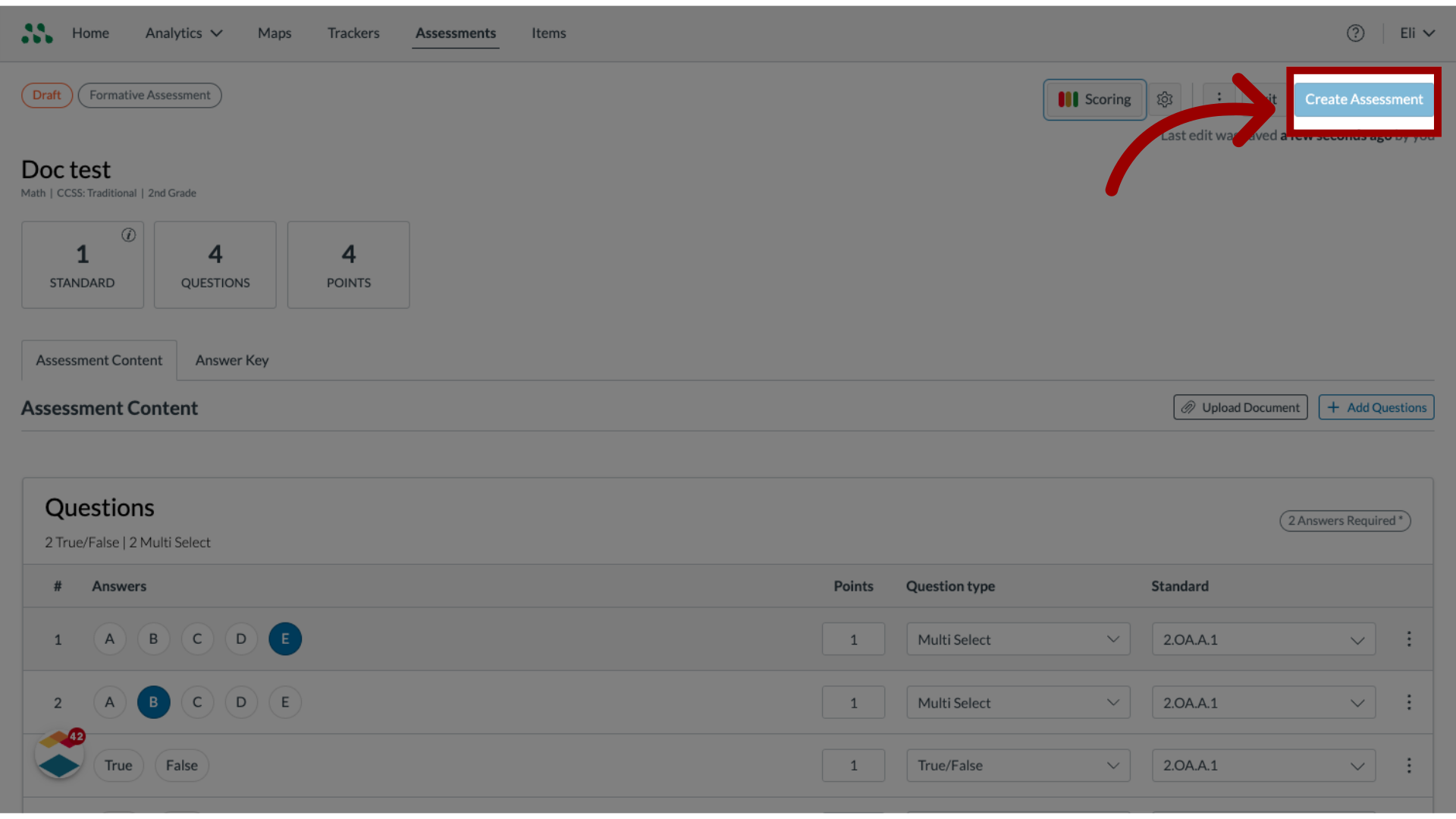Open question 2 type Multi Select dropdown
The image size is (1456, 819).
click(x=1018, y=703)
